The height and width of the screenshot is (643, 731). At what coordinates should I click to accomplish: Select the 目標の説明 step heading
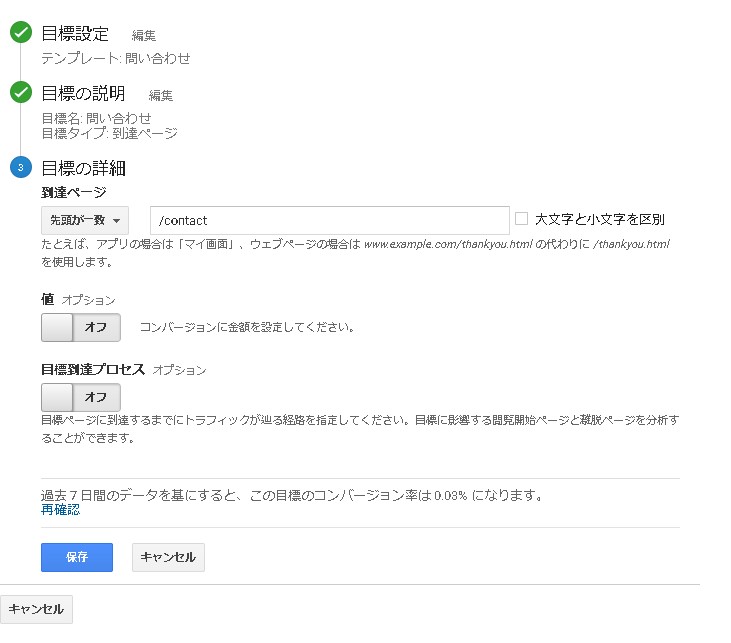pos(83,93)
